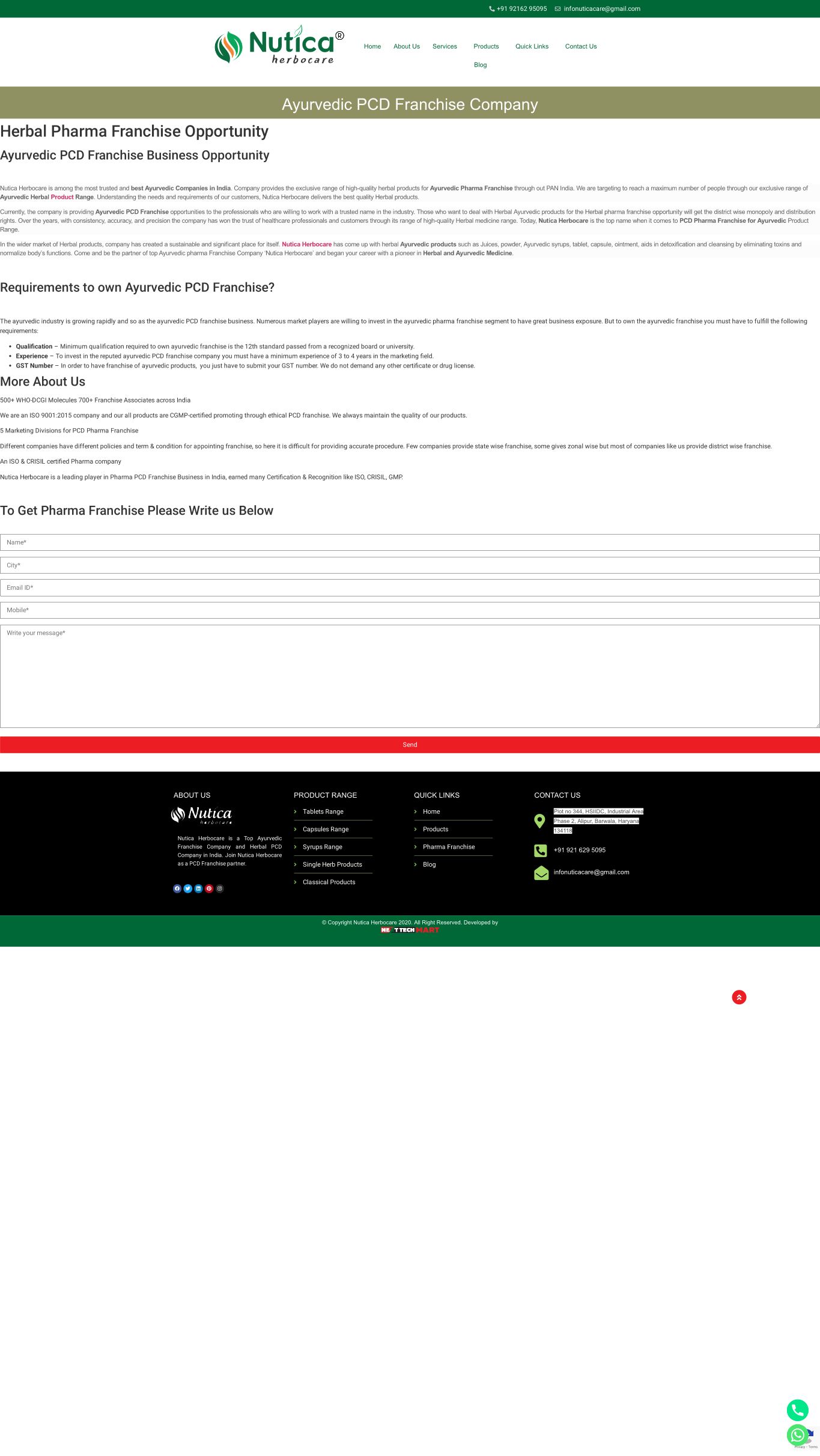Click the Write your message textarea
The image size is (820, 1456).
coord(410,676)
